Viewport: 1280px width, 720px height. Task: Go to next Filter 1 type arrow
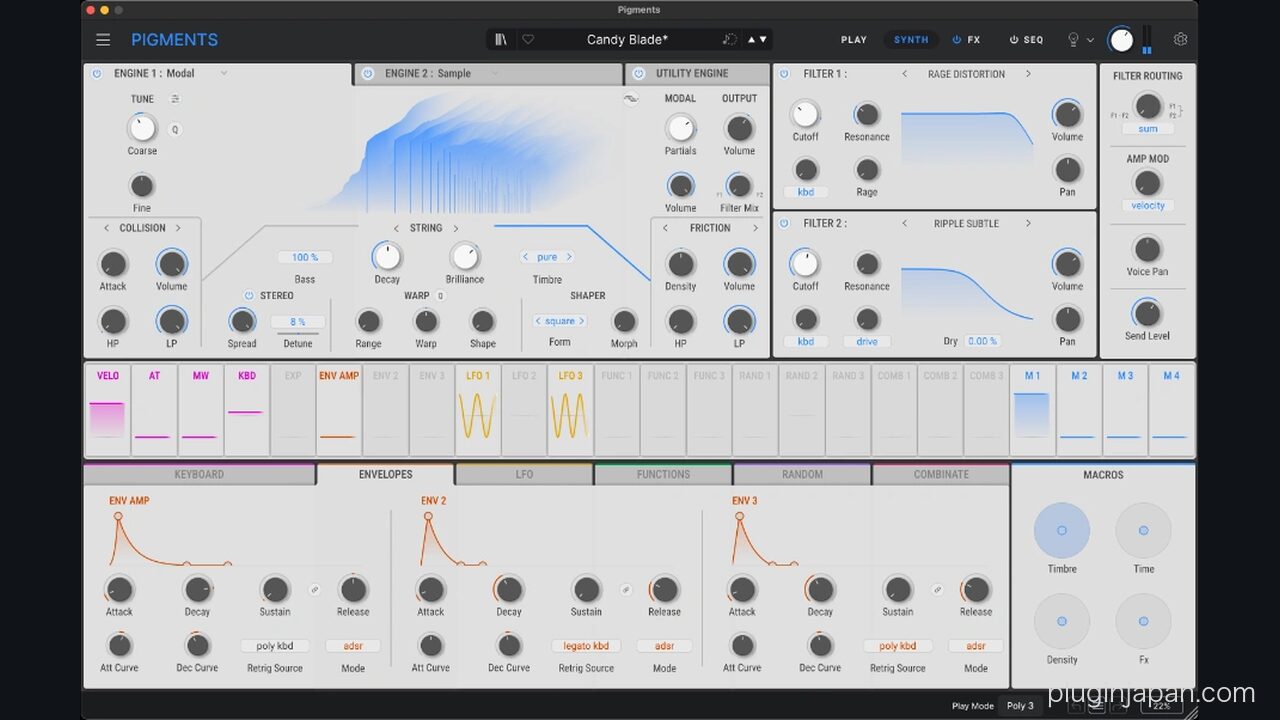[x=1027, y=74]
